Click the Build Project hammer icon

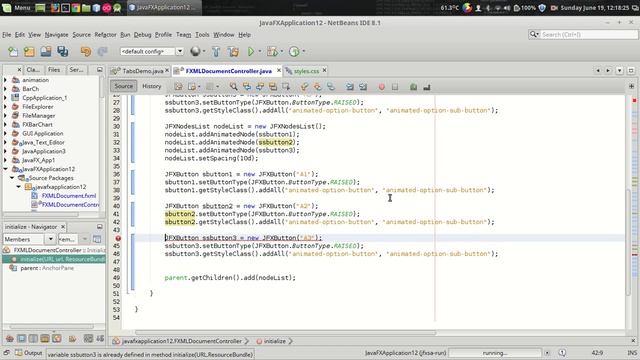tap(216, 51)
